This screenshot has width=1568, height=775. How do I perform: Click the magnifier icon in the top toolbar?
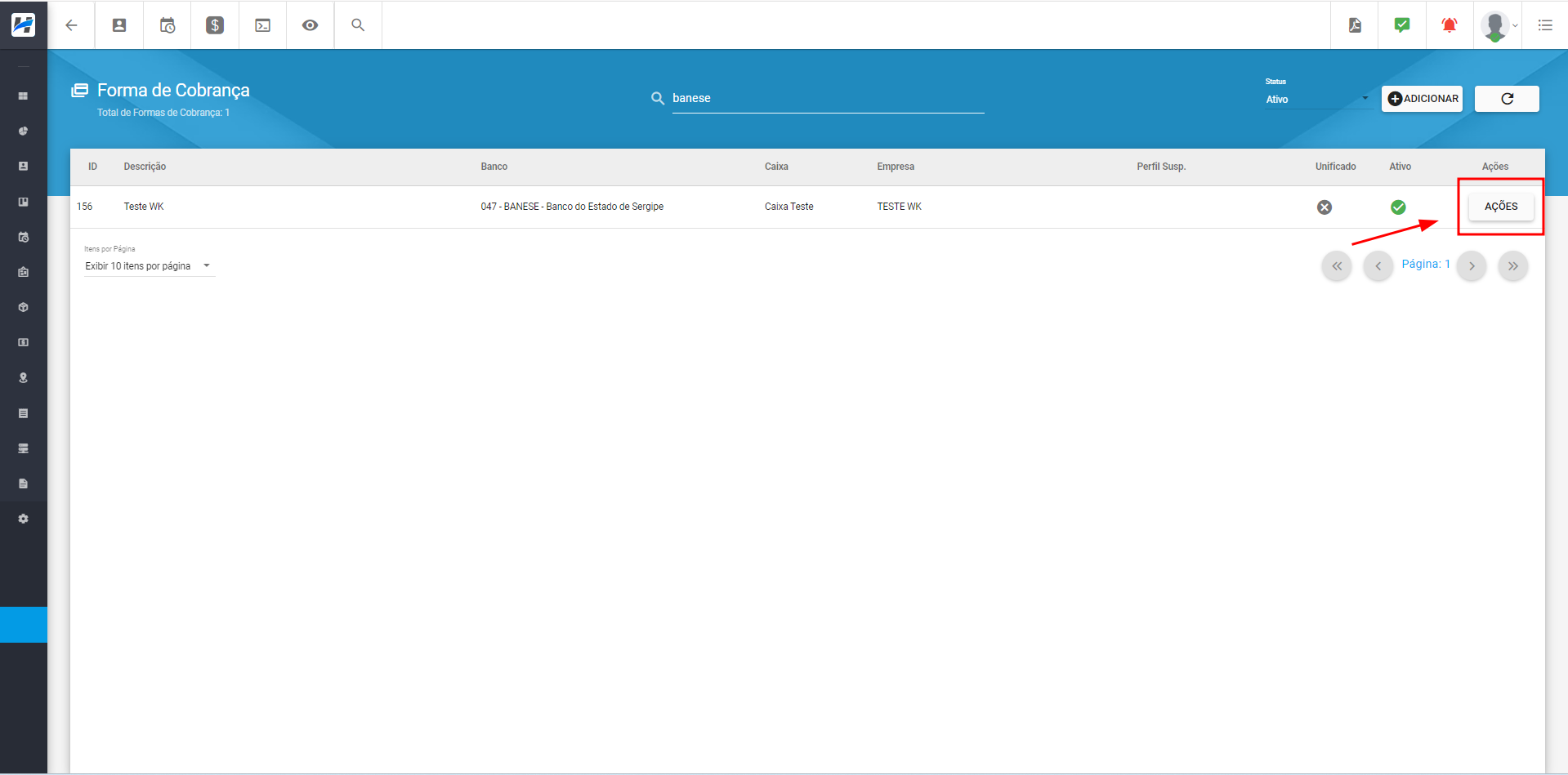(x=358, y=25)
